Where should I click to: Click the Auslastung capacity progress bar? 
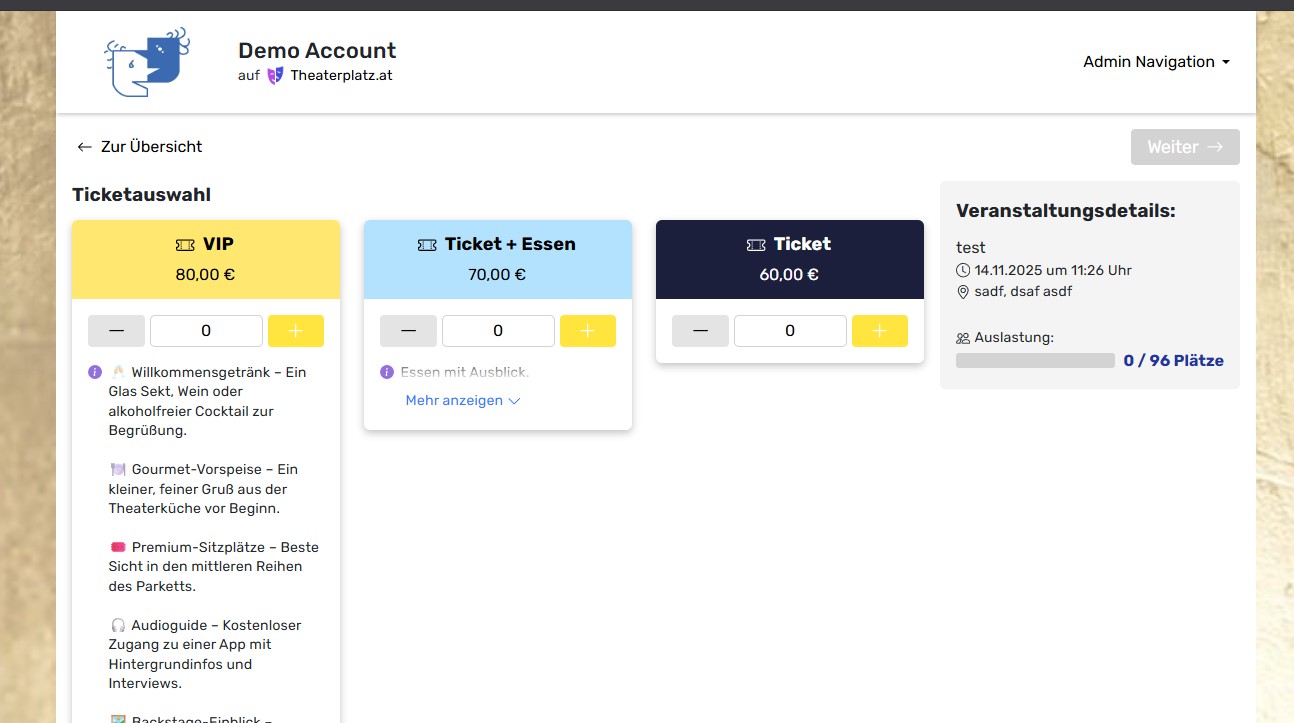[x=1035, y=361]
